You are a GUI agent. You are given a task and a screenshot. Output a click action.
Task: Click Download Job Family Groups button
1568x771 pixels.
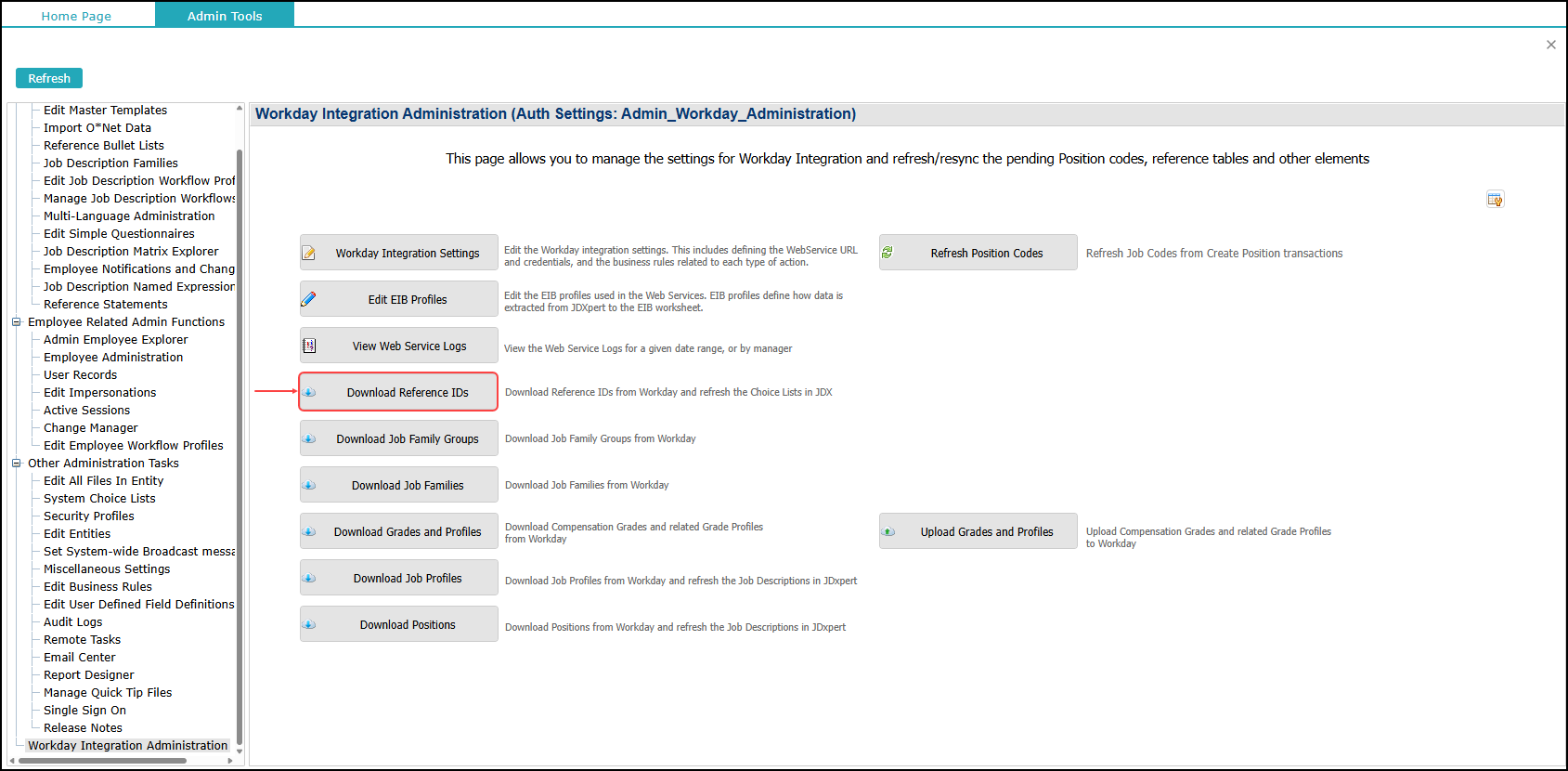pos(399,438)
